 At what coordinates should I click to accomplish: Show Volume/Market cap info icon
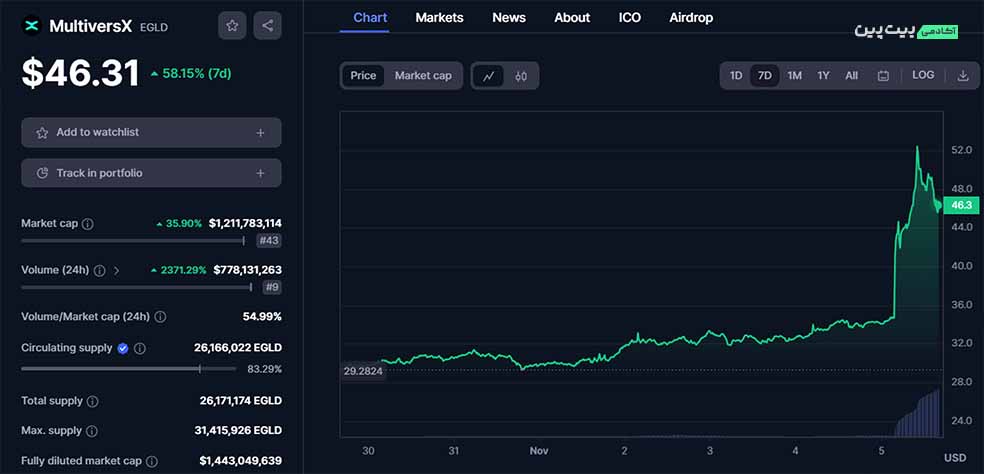pos(161,317)
